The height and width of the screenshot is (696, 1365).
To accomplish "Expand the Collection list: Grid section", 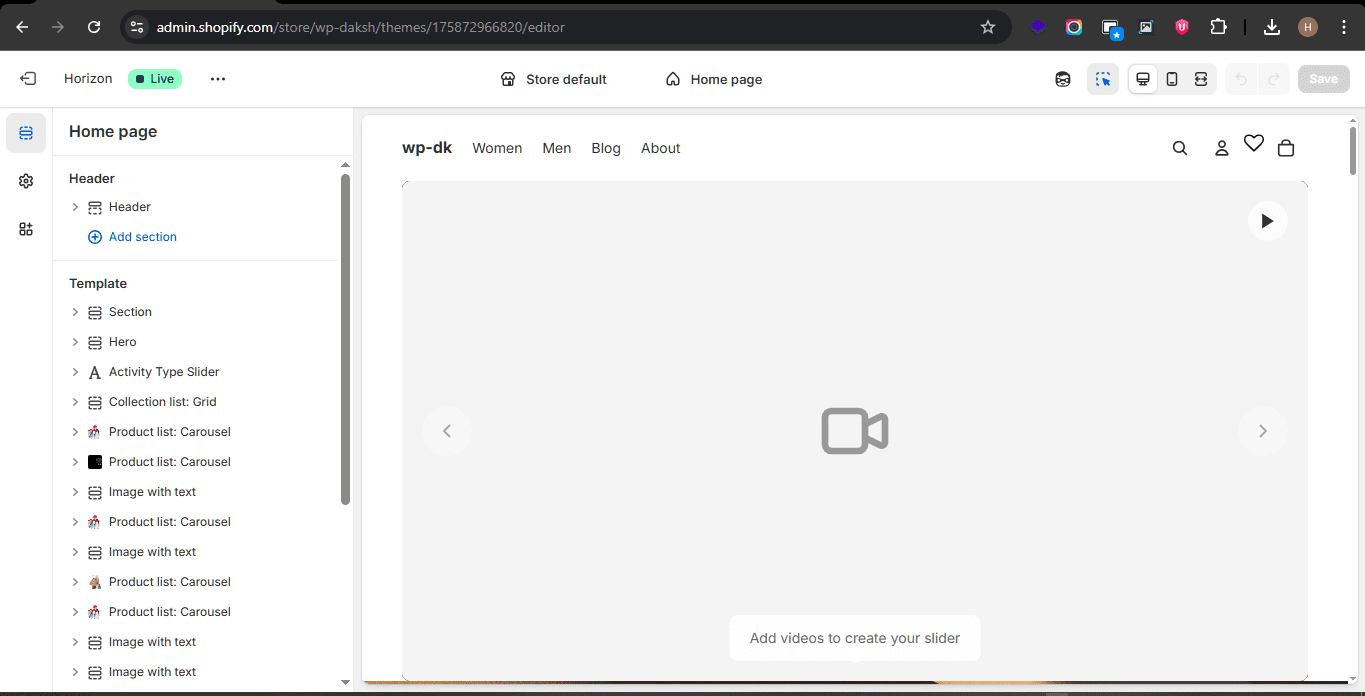I will pos(75,401).
